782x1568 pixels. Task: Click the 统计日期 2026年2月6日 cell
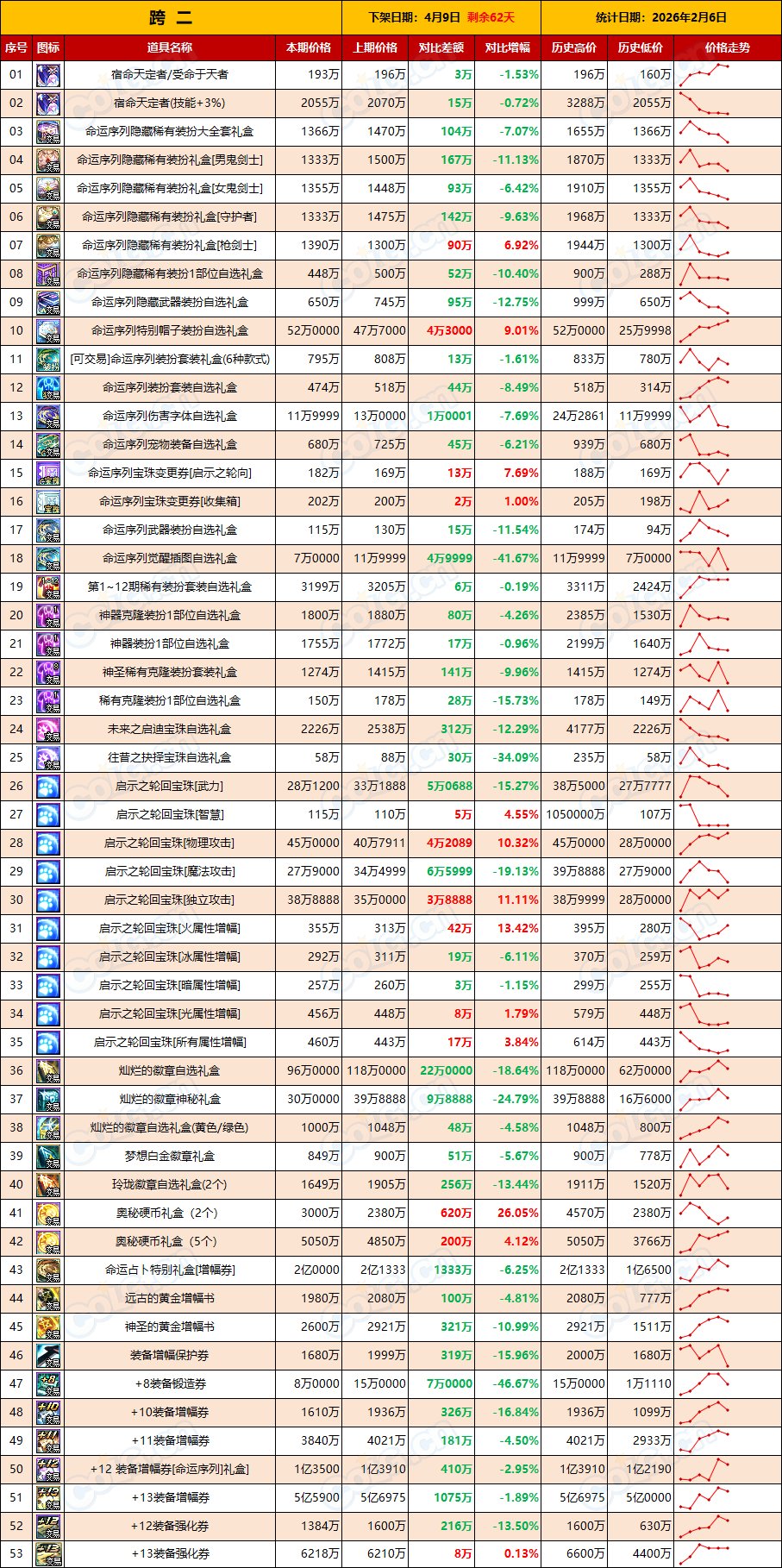click(x=661, y=17)
